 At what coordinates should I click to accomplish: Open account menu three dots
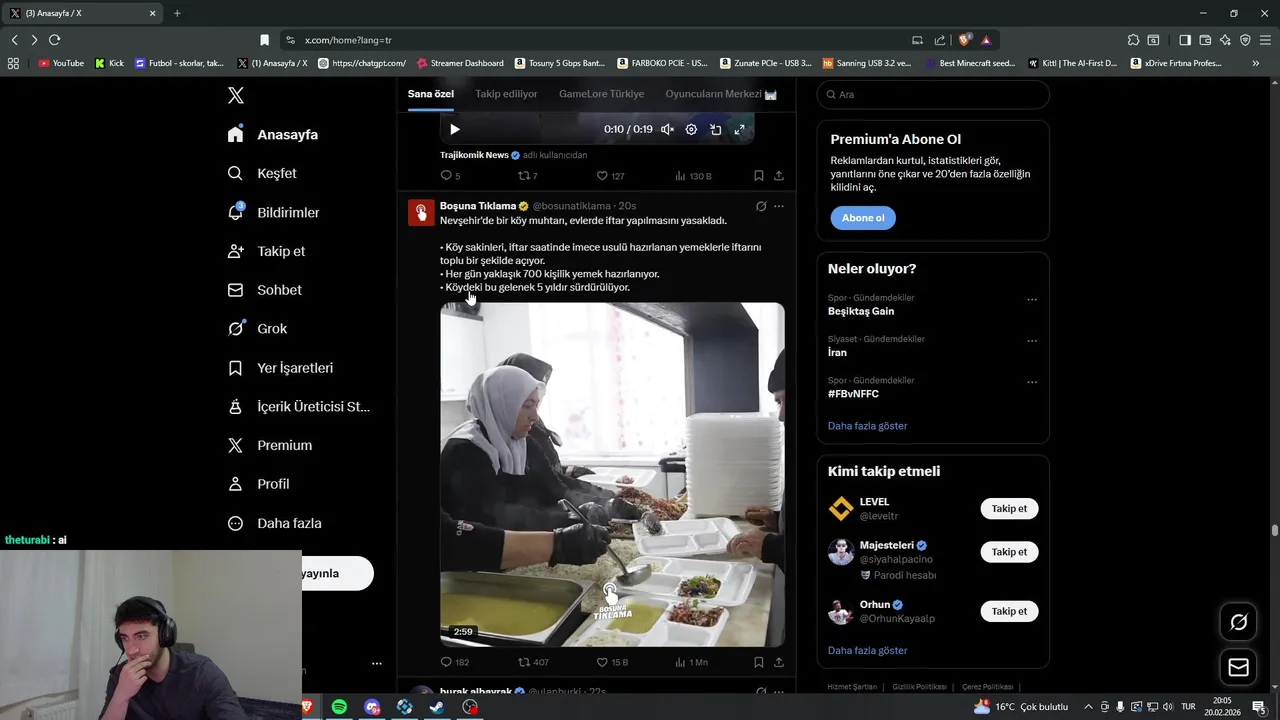(376, 663)
